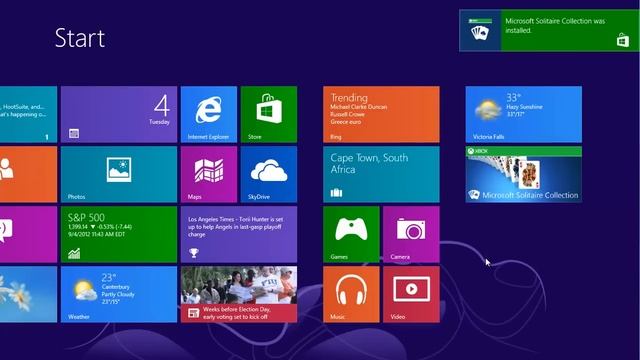Launch Microsoft Solitaire Collection tile

524,174
